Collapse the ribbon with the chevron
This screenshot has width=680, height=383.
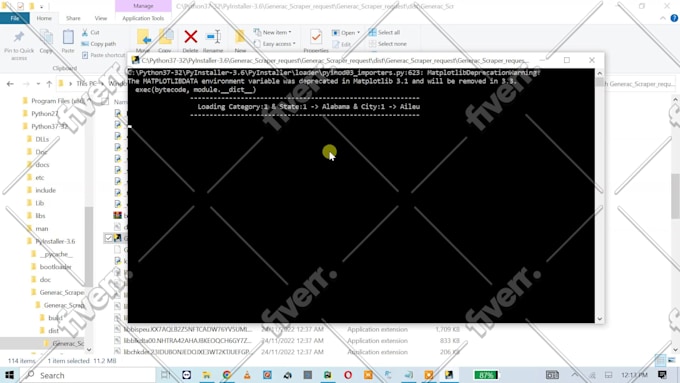[663, 18]
